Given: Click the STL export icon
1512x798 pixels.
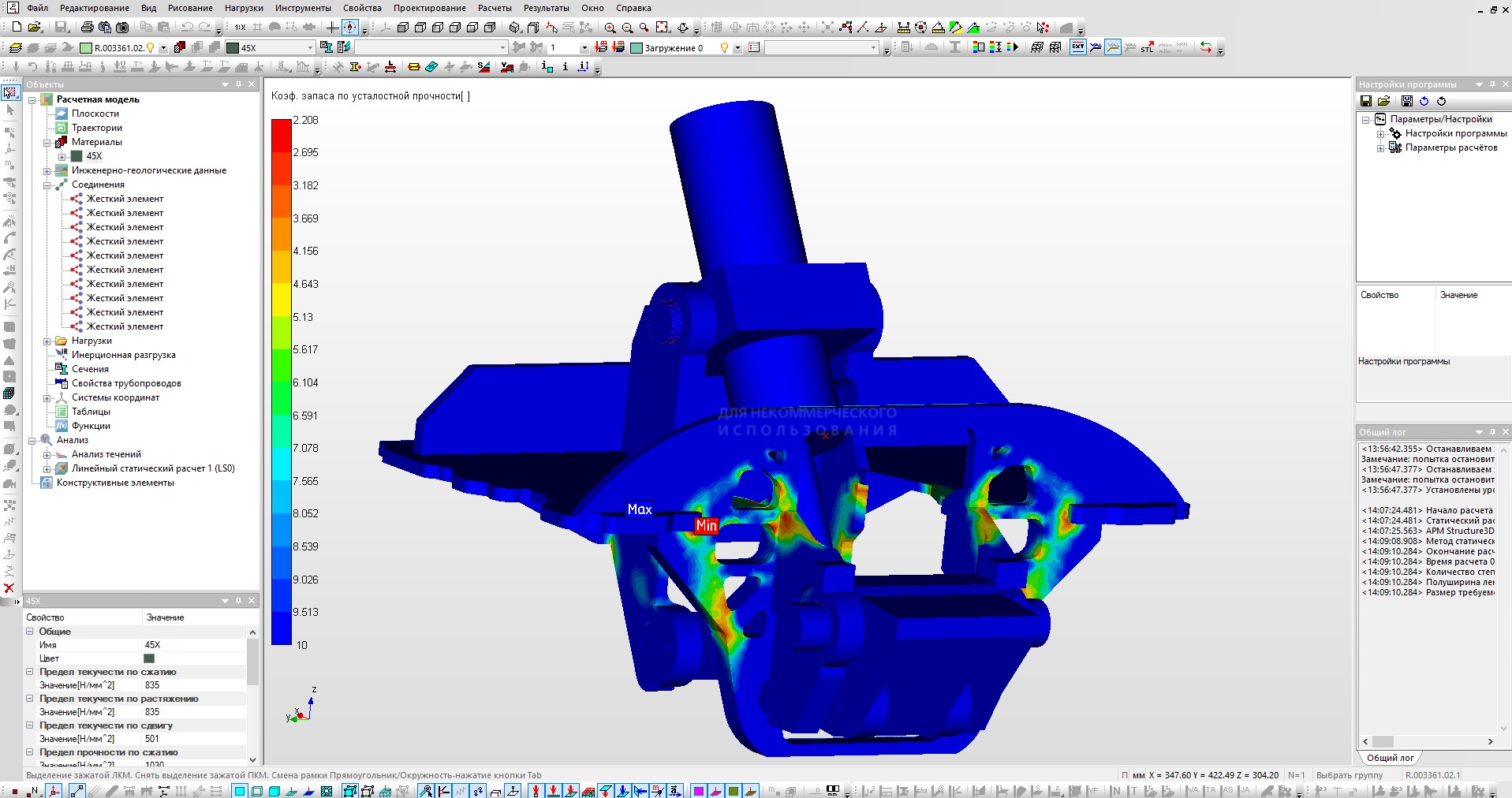Looking at the screenshot, I should (x=1147, y=47).
